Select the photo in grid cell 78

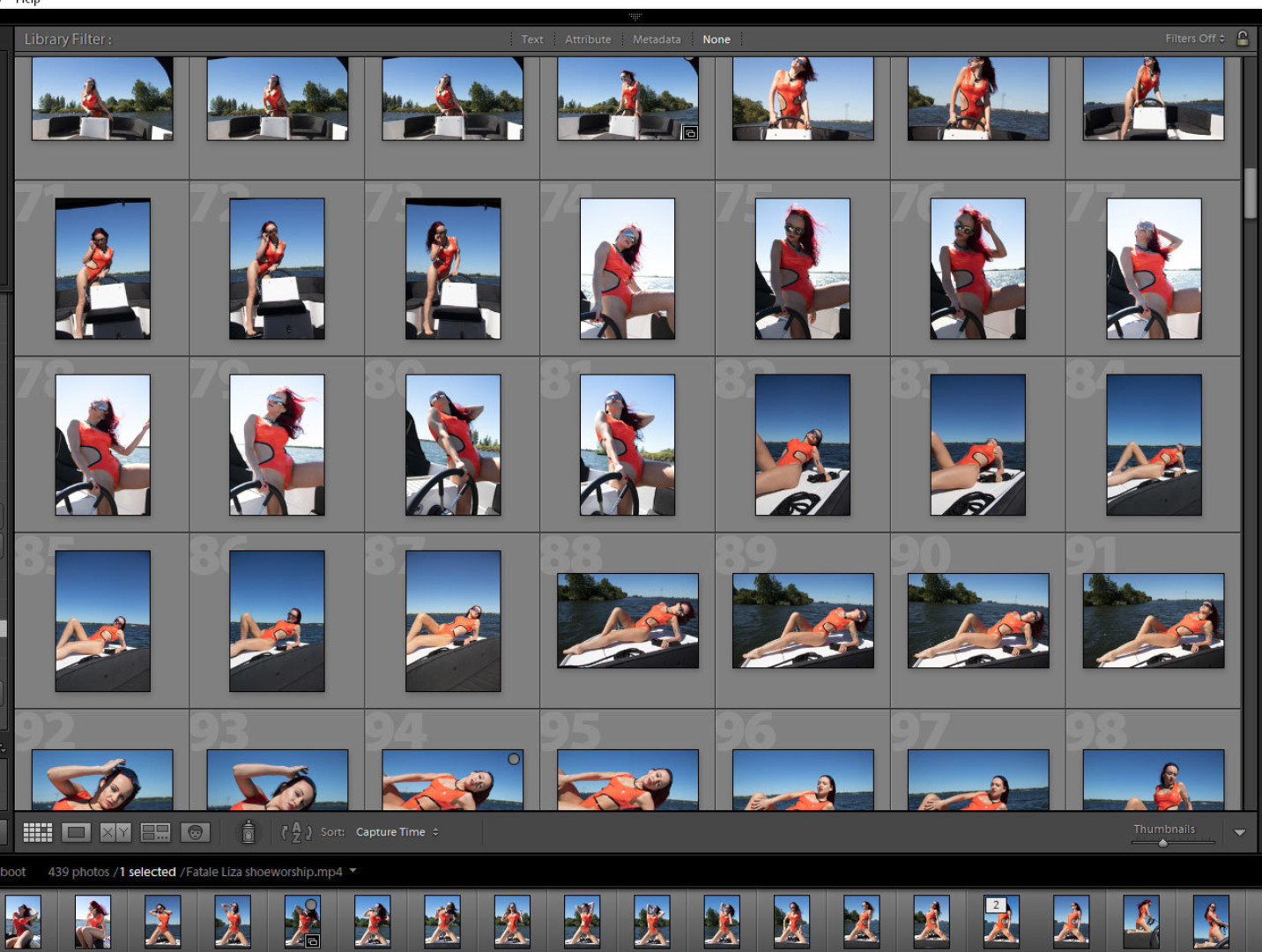pos(102,445)
